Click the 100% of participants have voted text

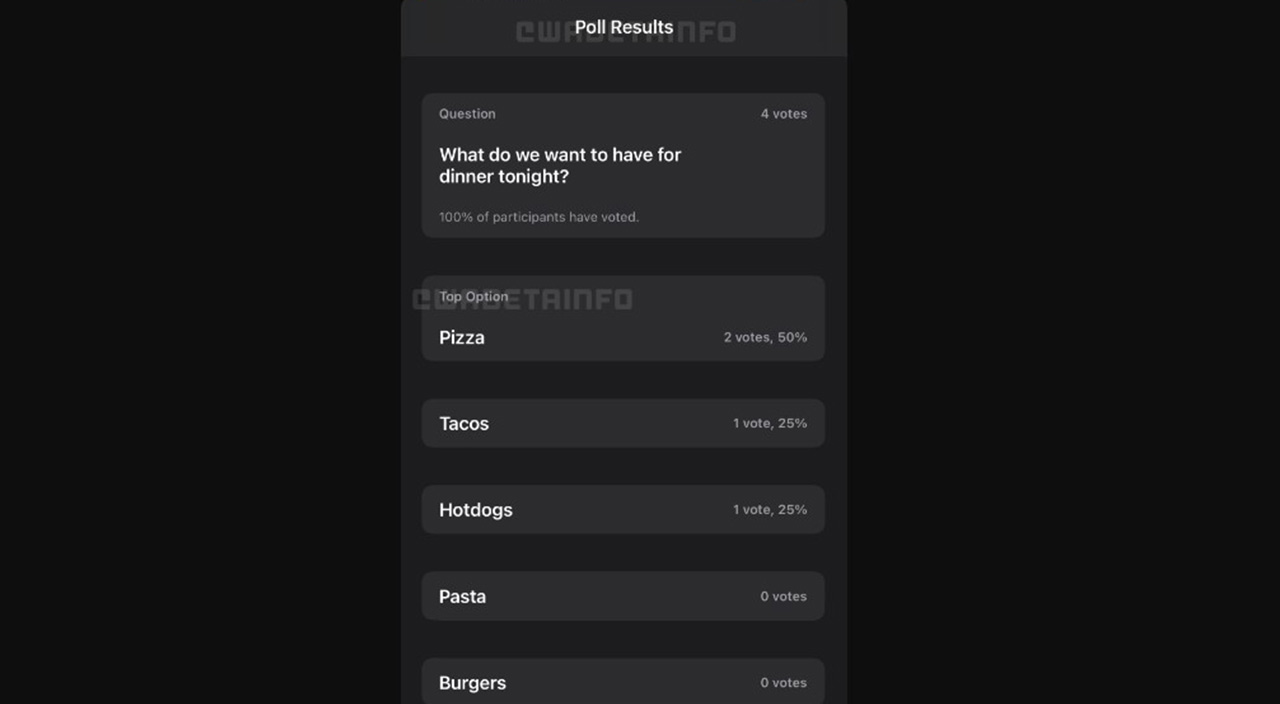tap(539, 217)
